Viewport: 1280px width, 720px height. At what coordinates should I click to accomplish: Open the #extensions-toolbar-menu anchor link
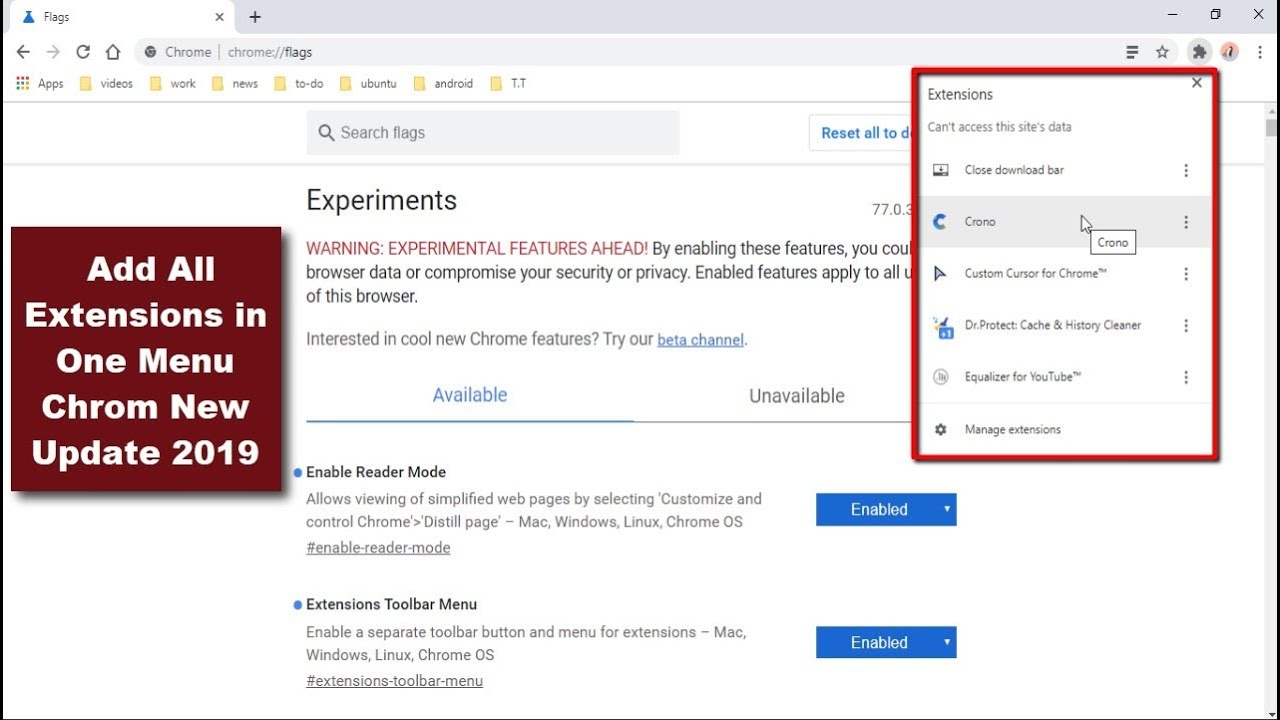click(394, 681)
